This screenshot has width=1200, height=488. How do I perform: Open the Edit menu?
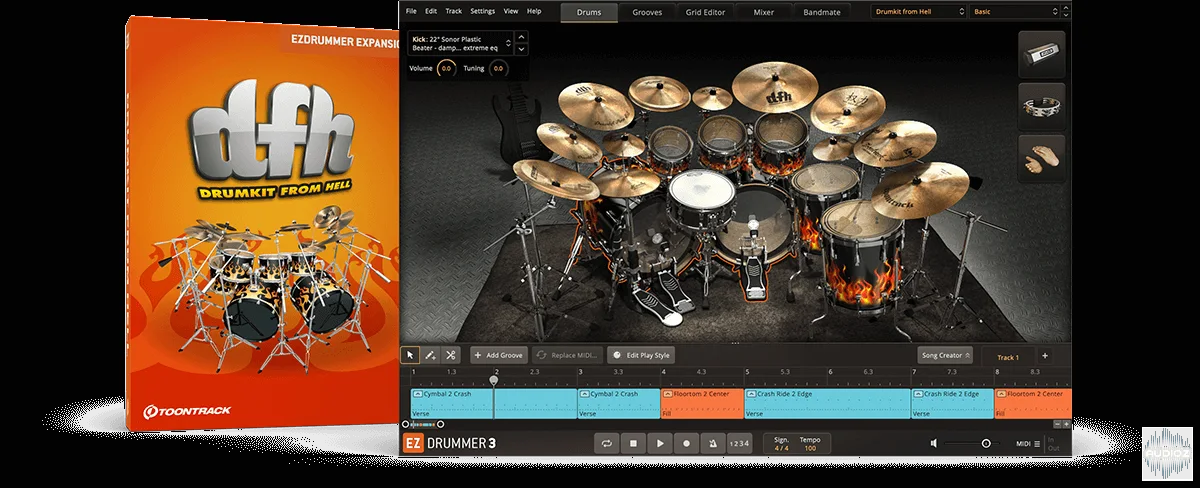[431, 11]
